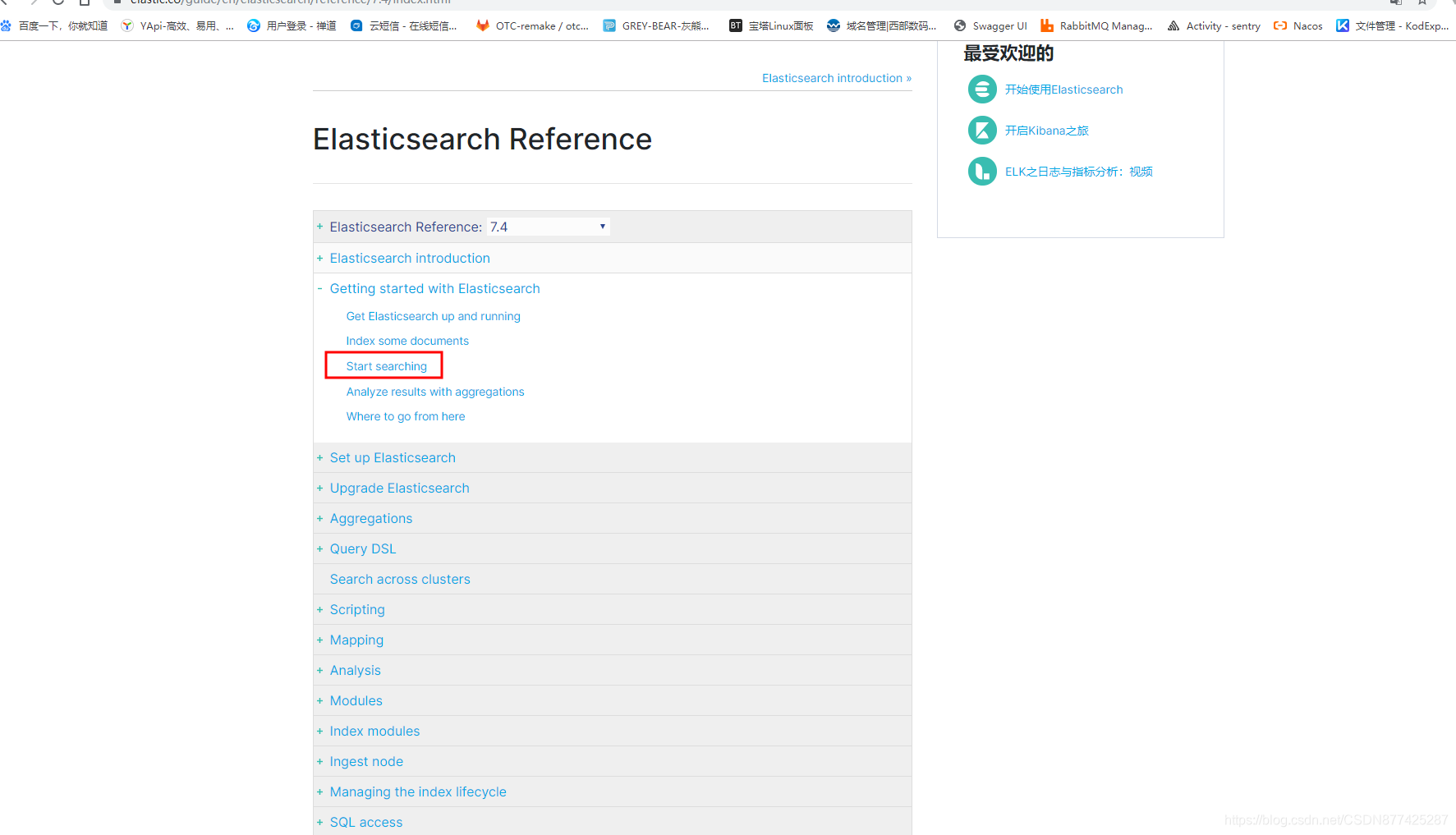Open Search across clusters link
Image resolution: width=1456 pixels, height=835 pixels.
[x=400, y=579]
